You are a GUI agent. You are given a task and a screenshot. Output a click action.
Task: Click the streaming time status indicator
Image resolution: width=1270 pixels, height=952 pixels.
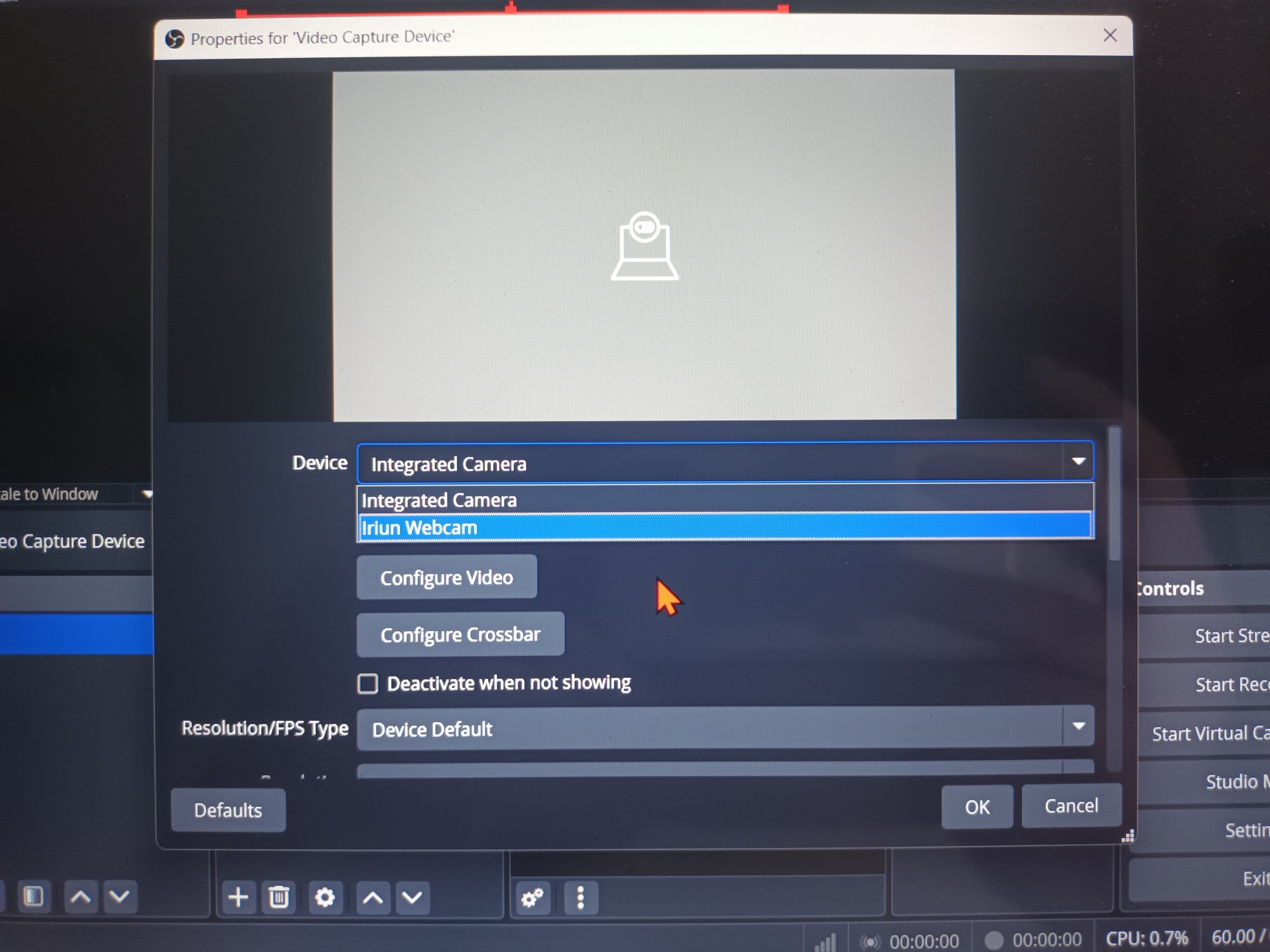coord(910,941)
